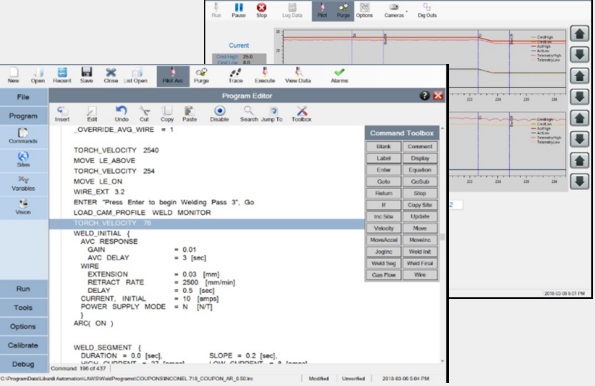
Task: Click the GoSub toolbox button
Action: [x=420, y=181]
